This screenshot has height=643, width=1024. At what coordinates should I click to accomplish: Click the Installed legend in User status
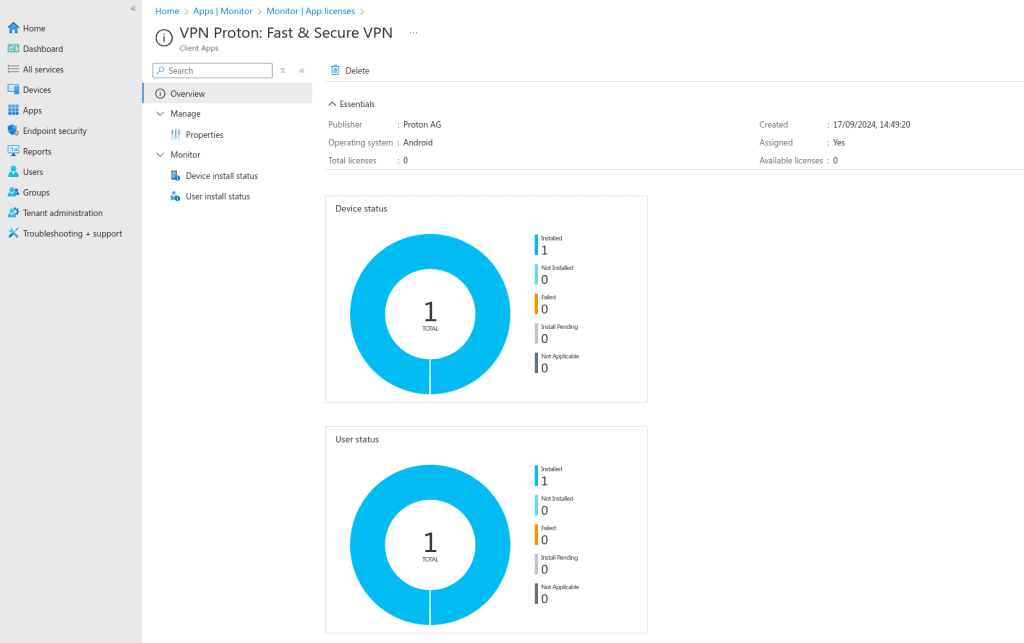(551, 475)
